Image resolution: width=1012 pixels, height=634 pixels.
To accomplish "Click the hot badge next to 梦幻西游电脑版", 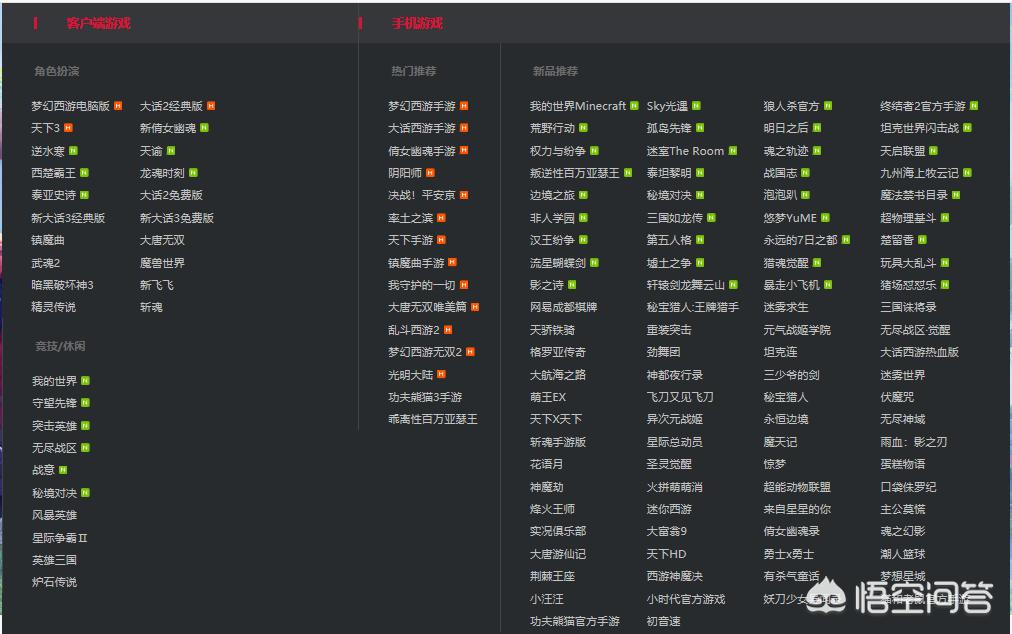I will (118, 106).
